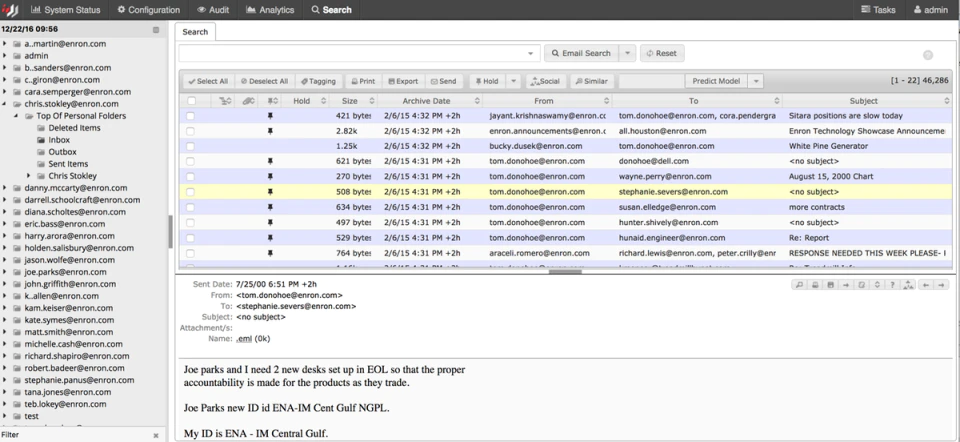Open the Predict Model dropdown arrow
Image resolution: width=960 pixels, height=442 pixels.
click(756, 81)
